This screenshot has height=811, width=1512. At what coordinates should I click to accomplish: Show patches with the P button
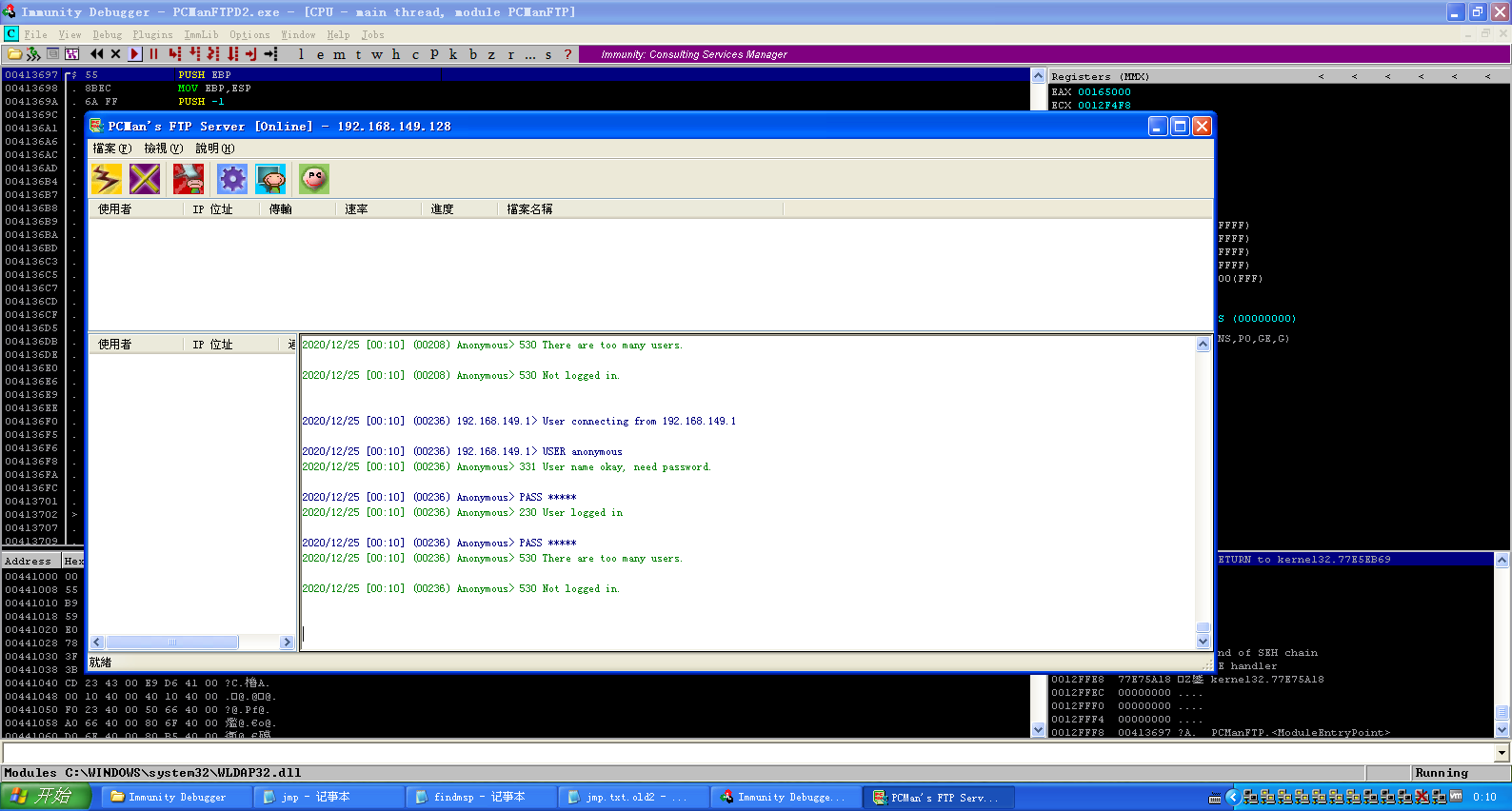(434, 54)
